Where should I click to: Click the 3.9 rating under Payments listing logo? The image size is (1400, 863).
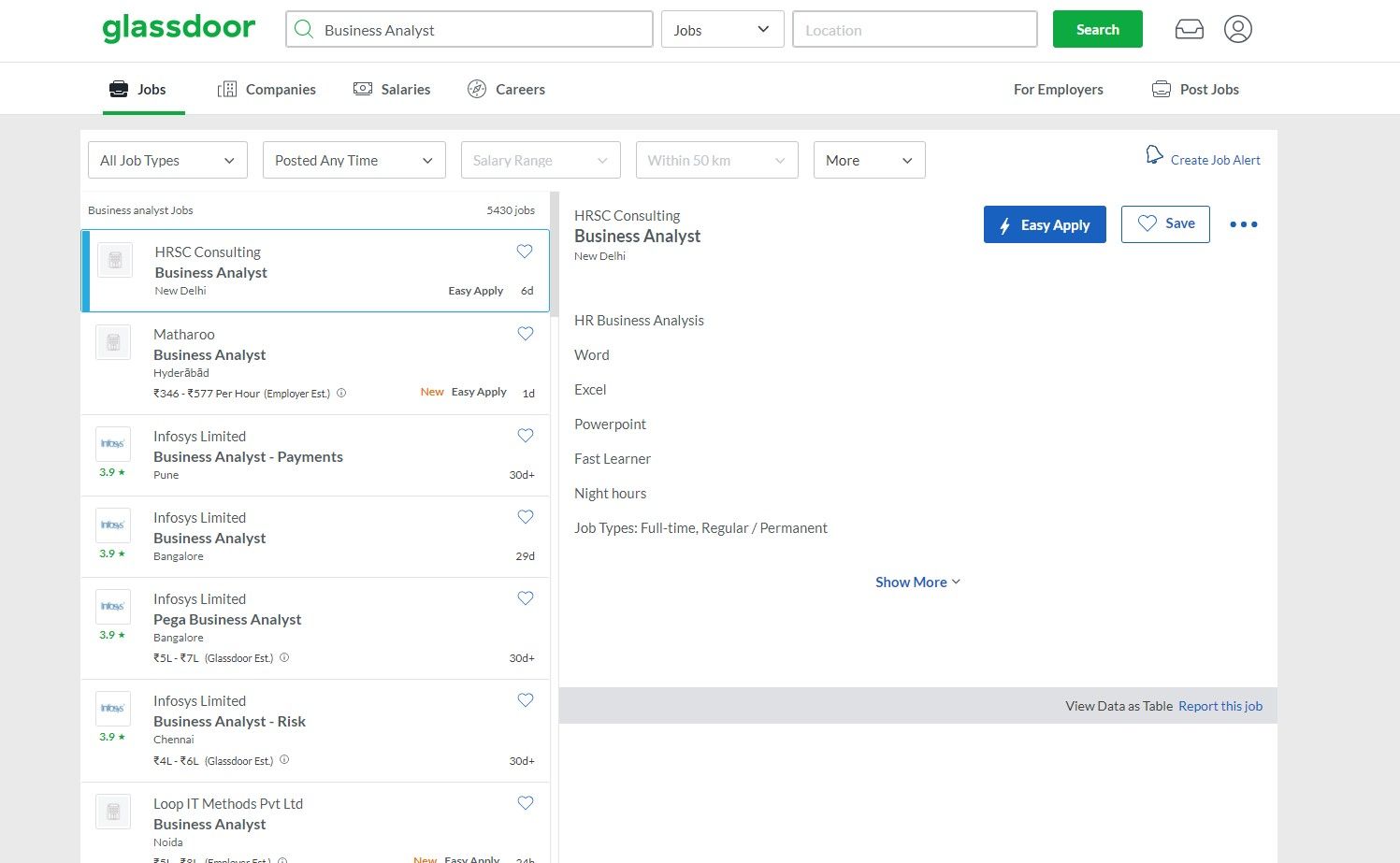[x=112, y=472]
